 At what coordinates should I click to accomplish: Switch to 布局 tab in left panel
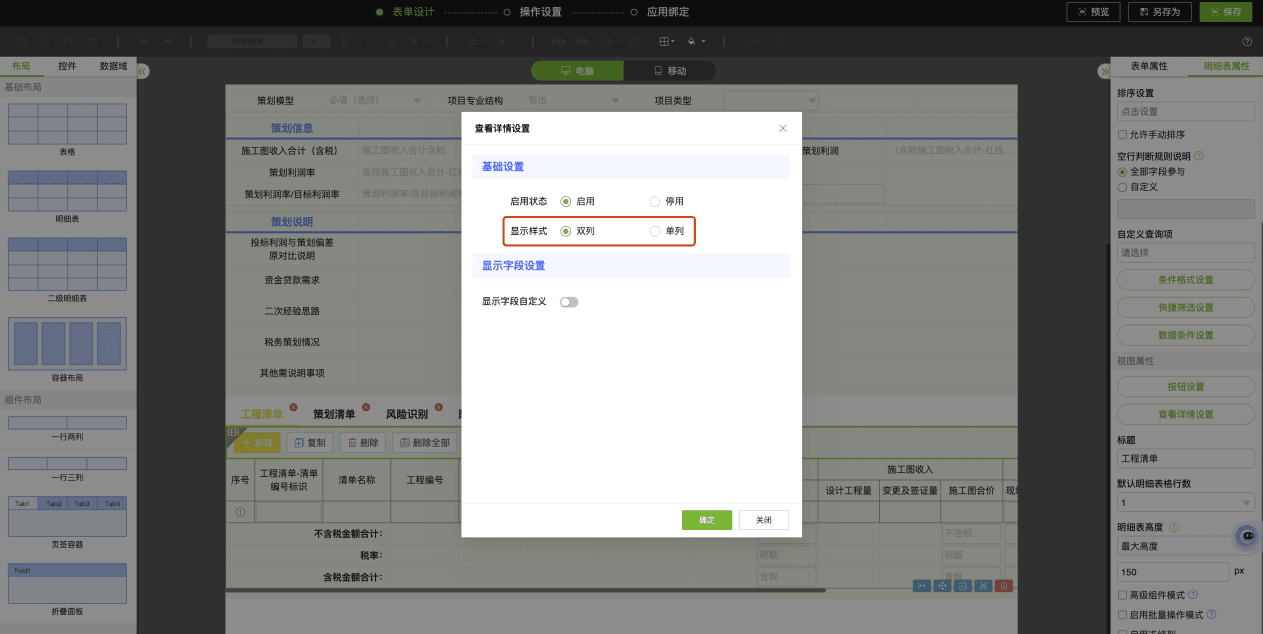[21, 66]
